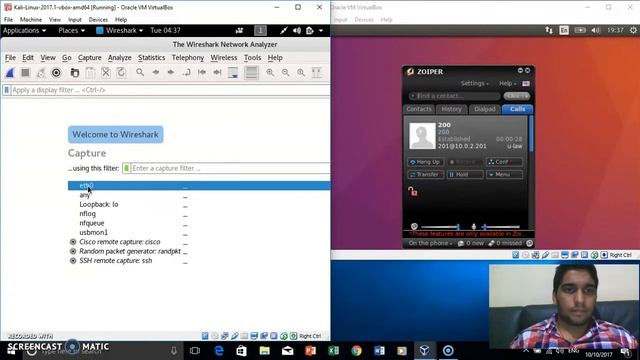The width and height of the screenshot is (640, 360).
Task: Open Zoiper Help dropdown
Action: pos(507,83)
